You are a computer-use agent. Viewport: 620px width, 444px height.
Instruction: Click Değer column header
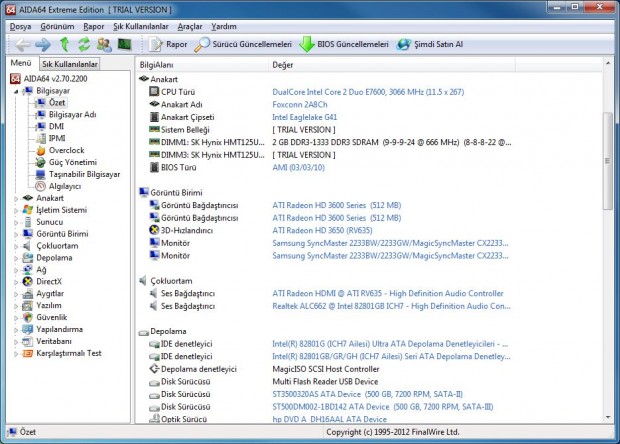point(392,65)
